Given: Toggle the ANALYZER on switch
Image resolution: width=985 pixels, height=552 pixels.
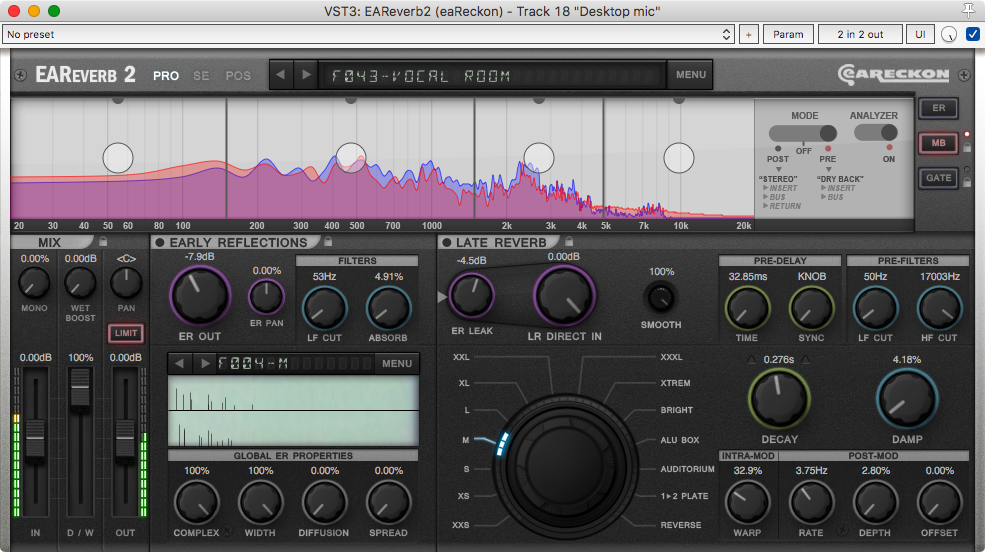Looking at the screenshot, I should point(875,133).
